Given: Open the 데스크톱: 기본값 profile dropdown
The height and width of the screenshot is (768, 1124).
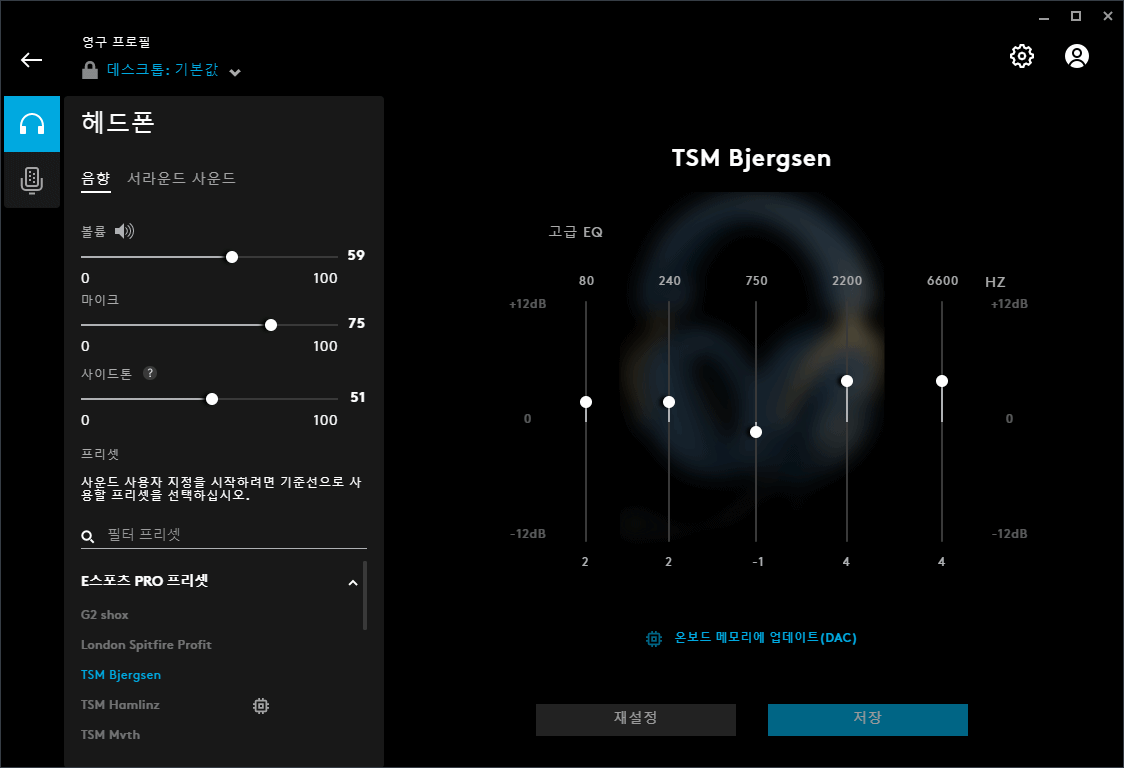Looking at the screenshot, I should 173,70.
